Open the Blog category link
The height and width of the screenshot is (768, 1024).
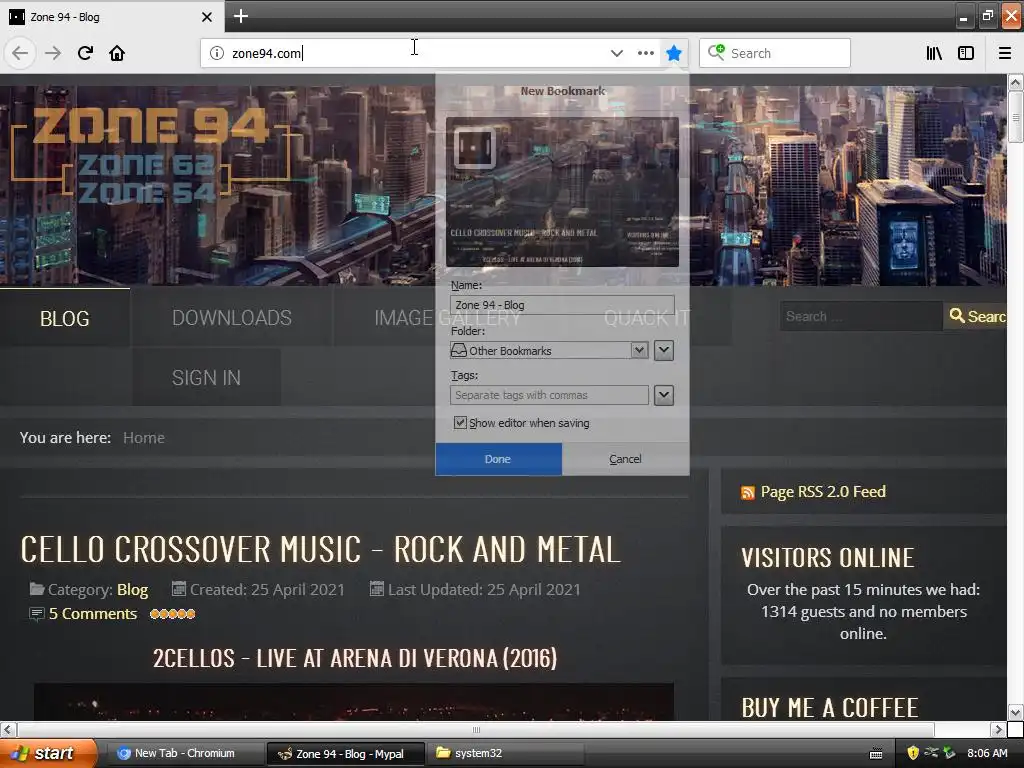(x=133, y=590)
